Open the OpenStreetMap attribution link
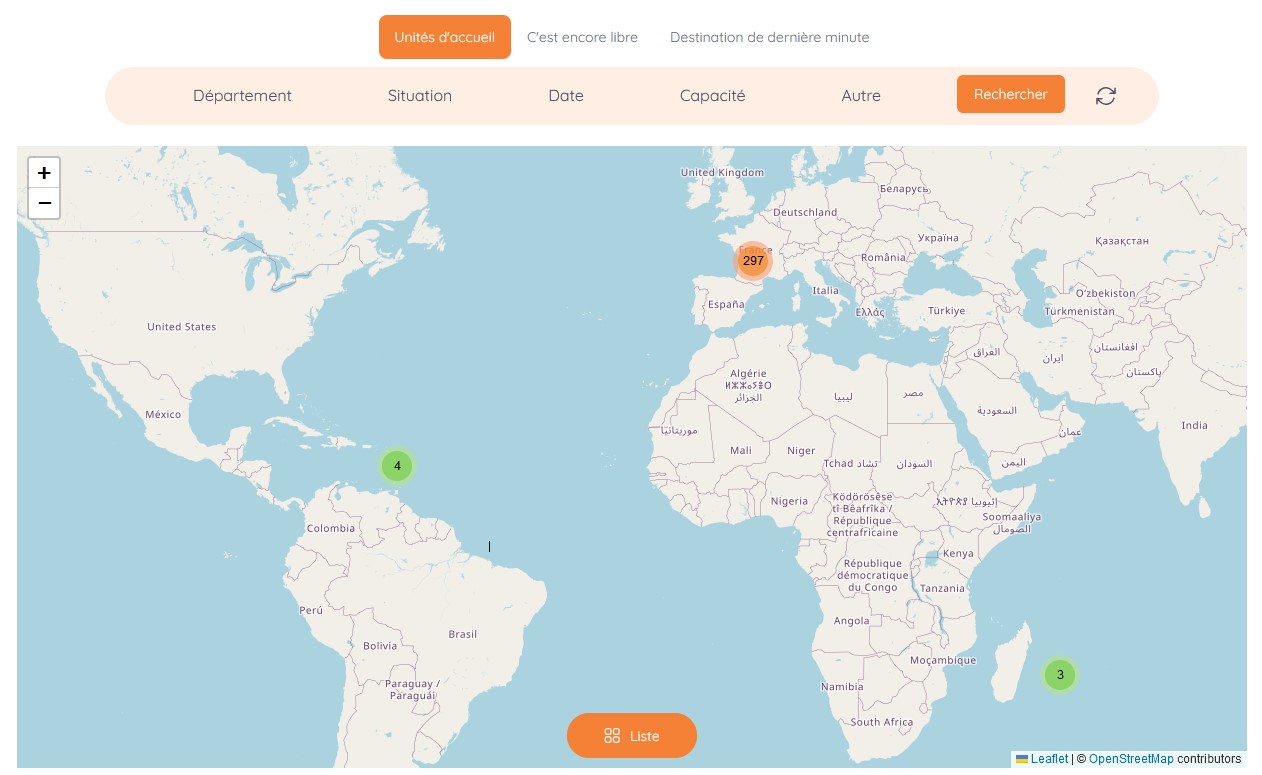This screenshot has width=1262, height=775. [x=1131, y=759]
